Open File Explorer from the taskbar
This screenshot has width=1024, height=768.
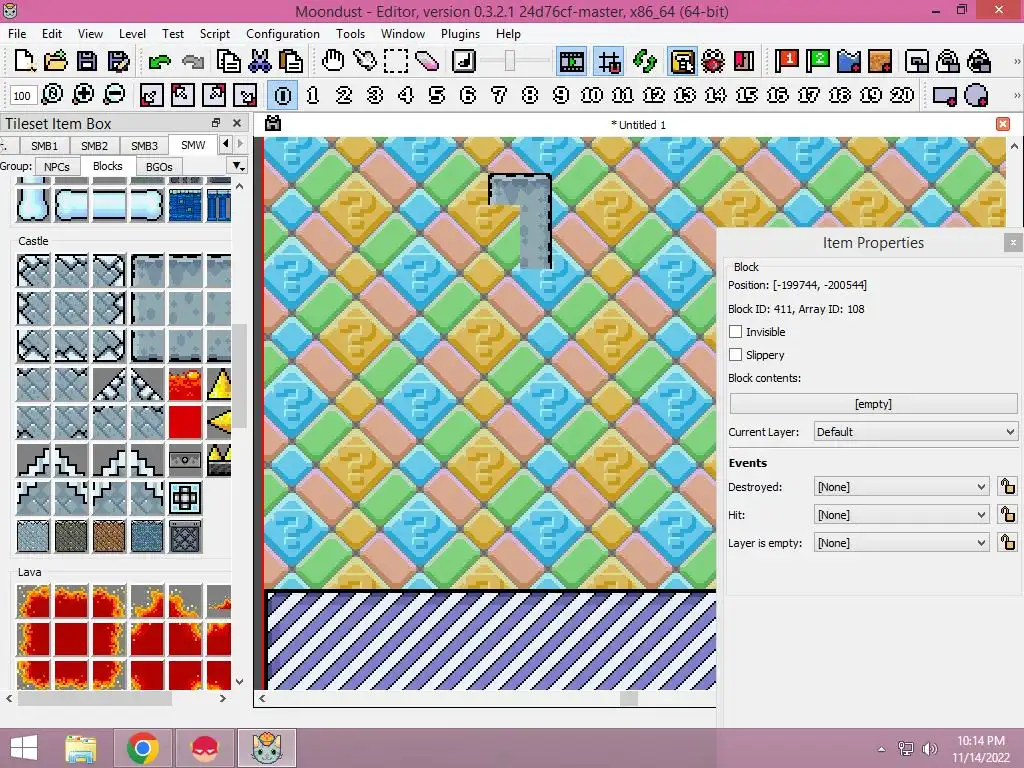(x=80, y=748)
